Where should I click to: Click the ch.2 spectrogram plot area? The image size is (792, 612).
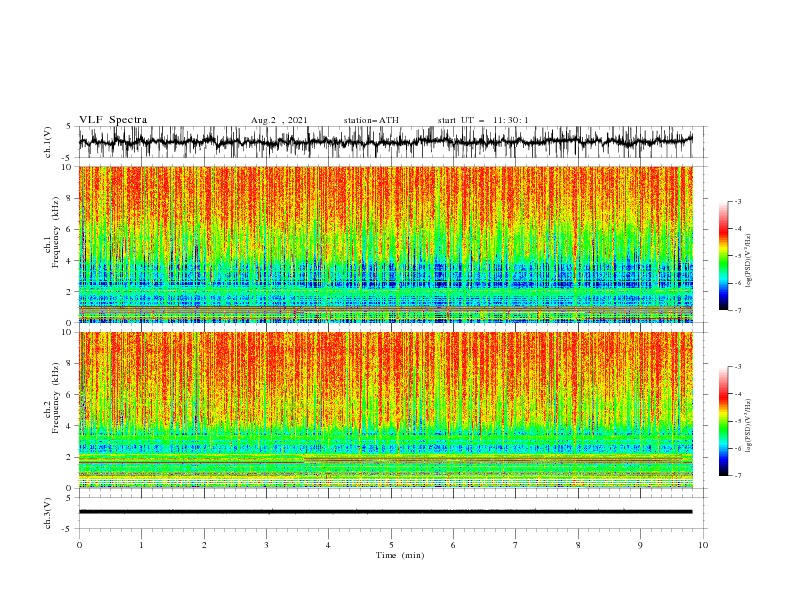(385, 410)
